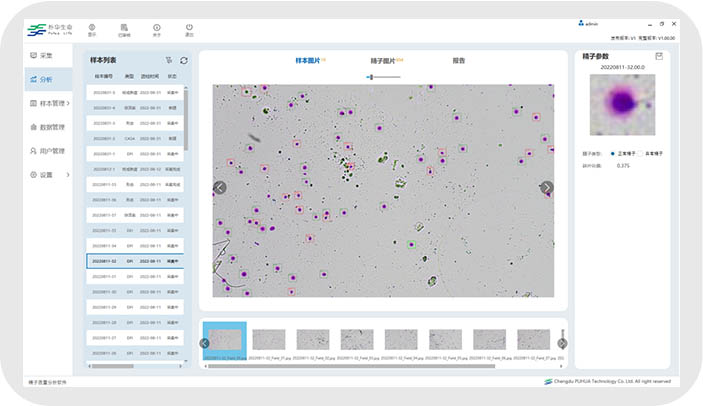
Task: Refresh the sample list with refresh icon
Action: (x=183, y=60)
